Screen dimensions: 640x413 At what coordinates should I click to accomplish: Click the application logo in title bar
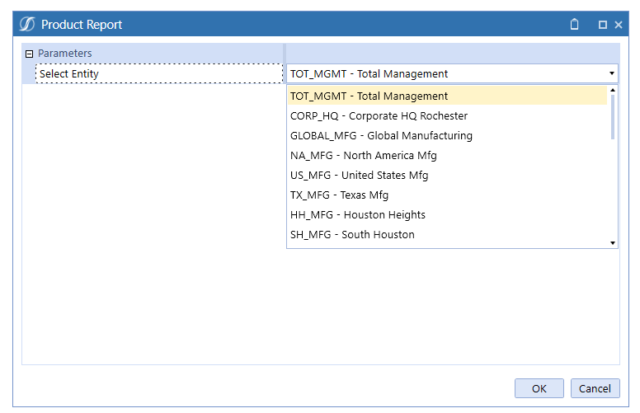[x=27, y=24]
